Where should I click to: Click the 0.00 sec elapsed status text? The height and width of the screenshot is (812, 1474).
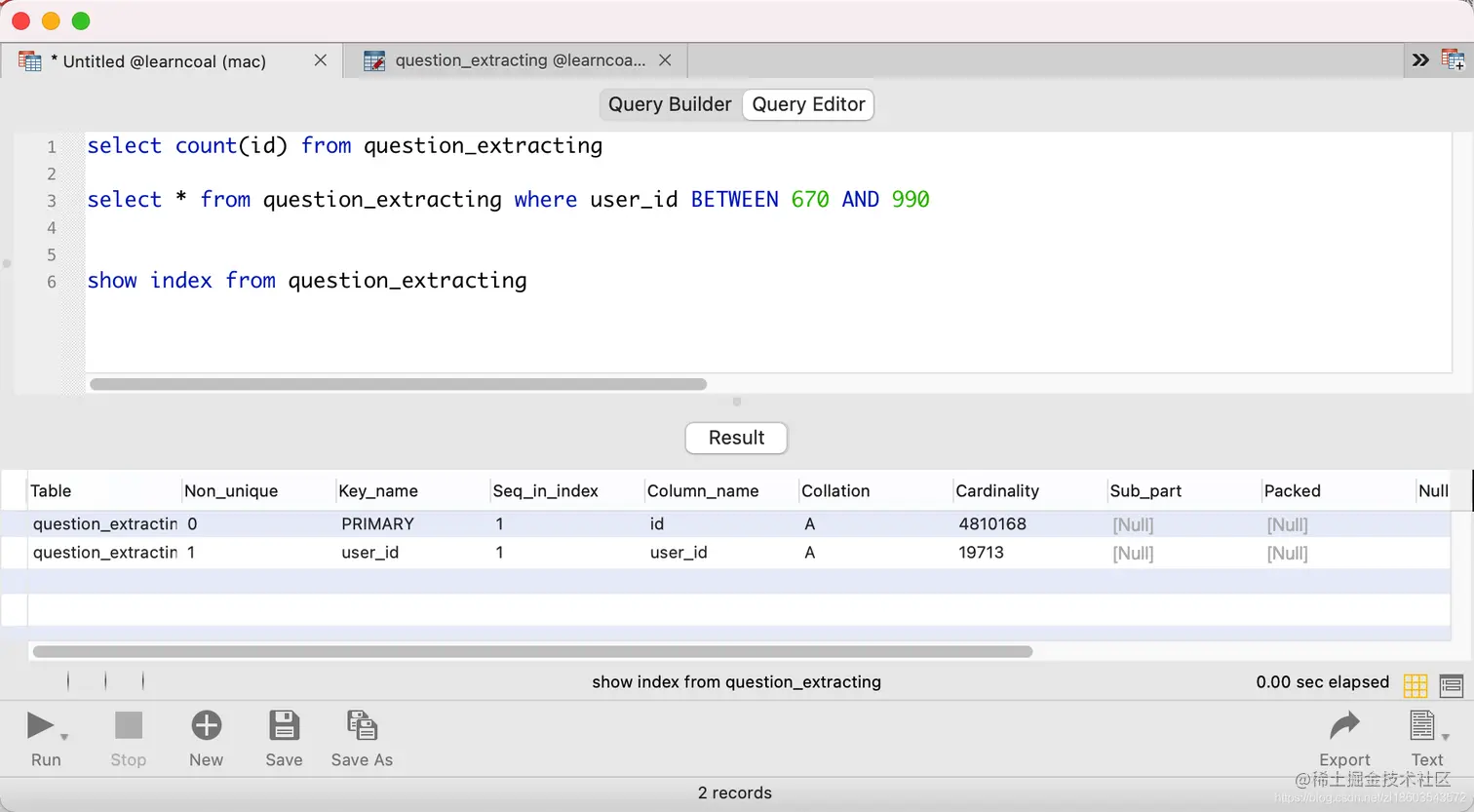pyautogui.click(x=1322, y=682)
